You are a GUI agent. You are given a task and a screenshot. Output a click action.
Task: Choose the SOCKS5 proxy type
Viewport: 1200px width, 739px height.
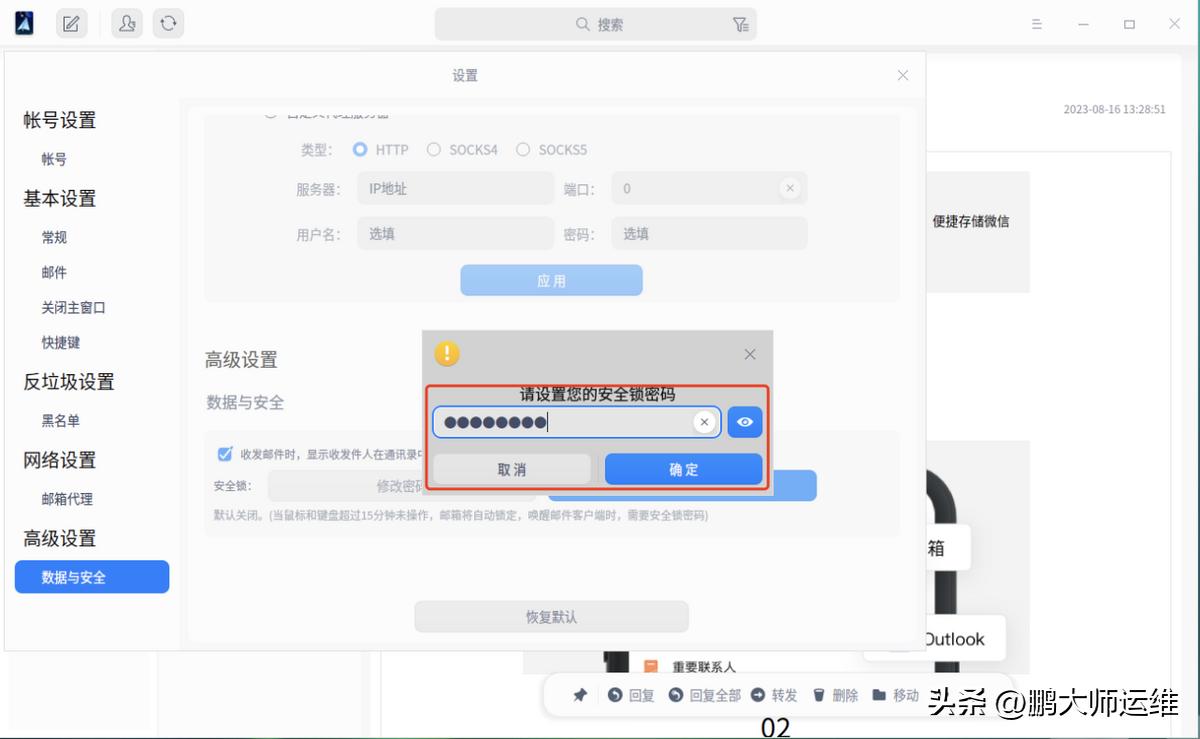523,149
